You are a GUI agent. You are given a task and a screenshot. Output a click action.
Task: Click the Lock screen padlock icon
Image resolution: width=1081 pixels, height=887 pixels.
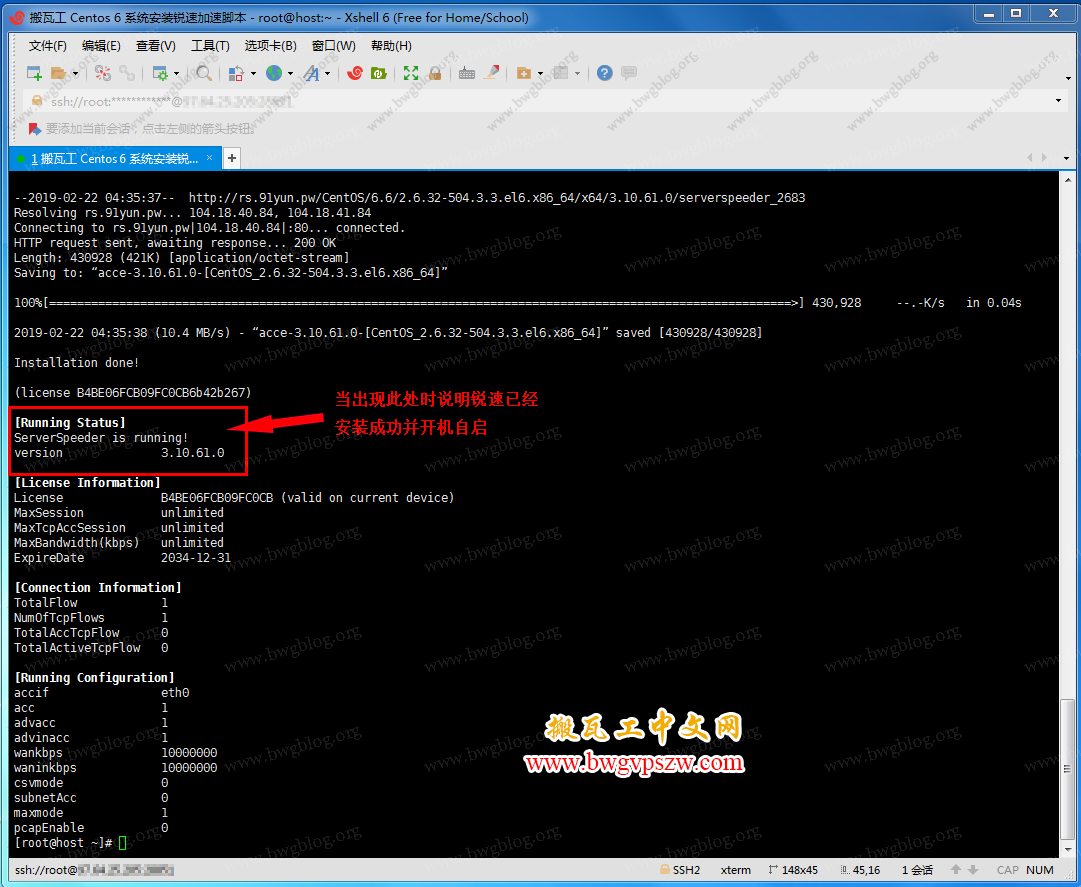(x=434, y=73)
